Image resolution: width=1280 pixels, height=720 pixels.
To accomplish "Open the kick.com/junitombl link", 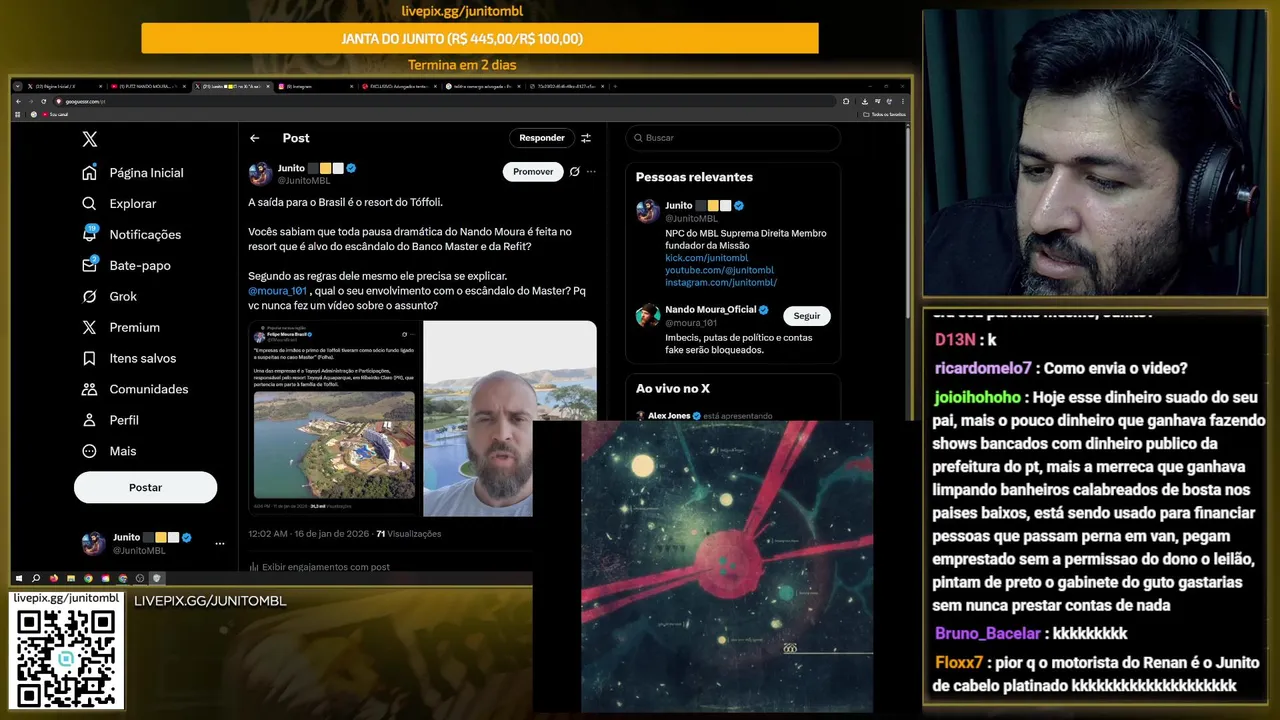I will pyautogui.click(x=707, y=258).
